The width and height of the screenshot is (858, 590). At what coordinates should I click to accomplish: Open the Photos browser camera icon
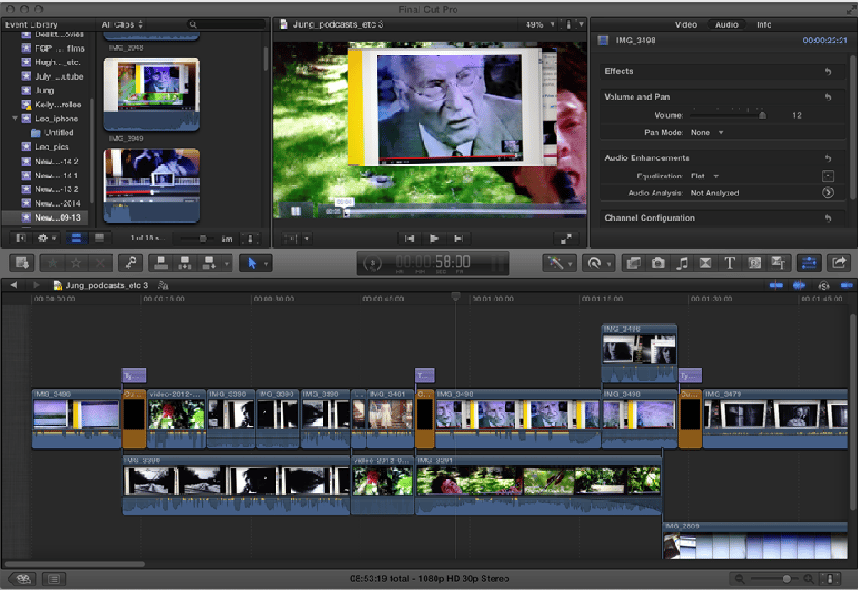(658, 263)
